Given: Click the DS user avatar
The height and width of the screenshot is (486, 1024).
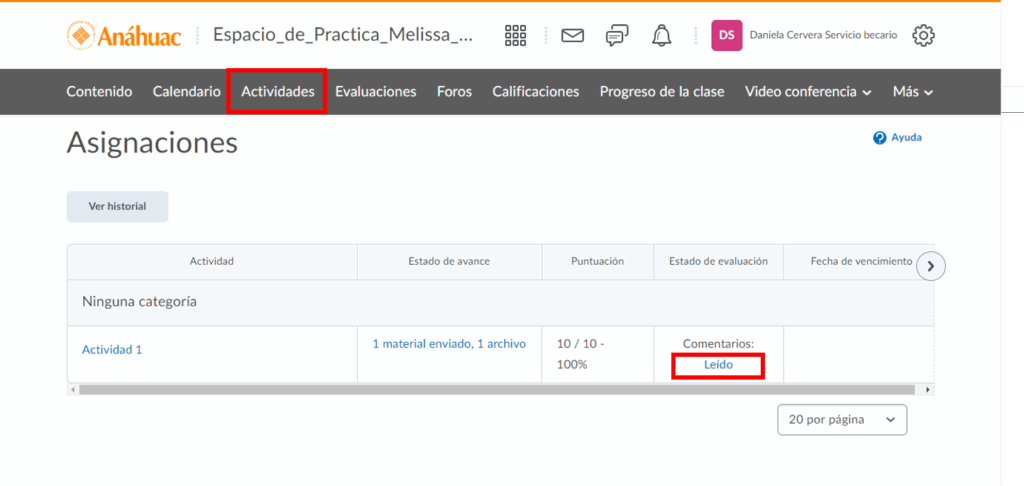Looking at the screenshot, I should coord(727,36).
